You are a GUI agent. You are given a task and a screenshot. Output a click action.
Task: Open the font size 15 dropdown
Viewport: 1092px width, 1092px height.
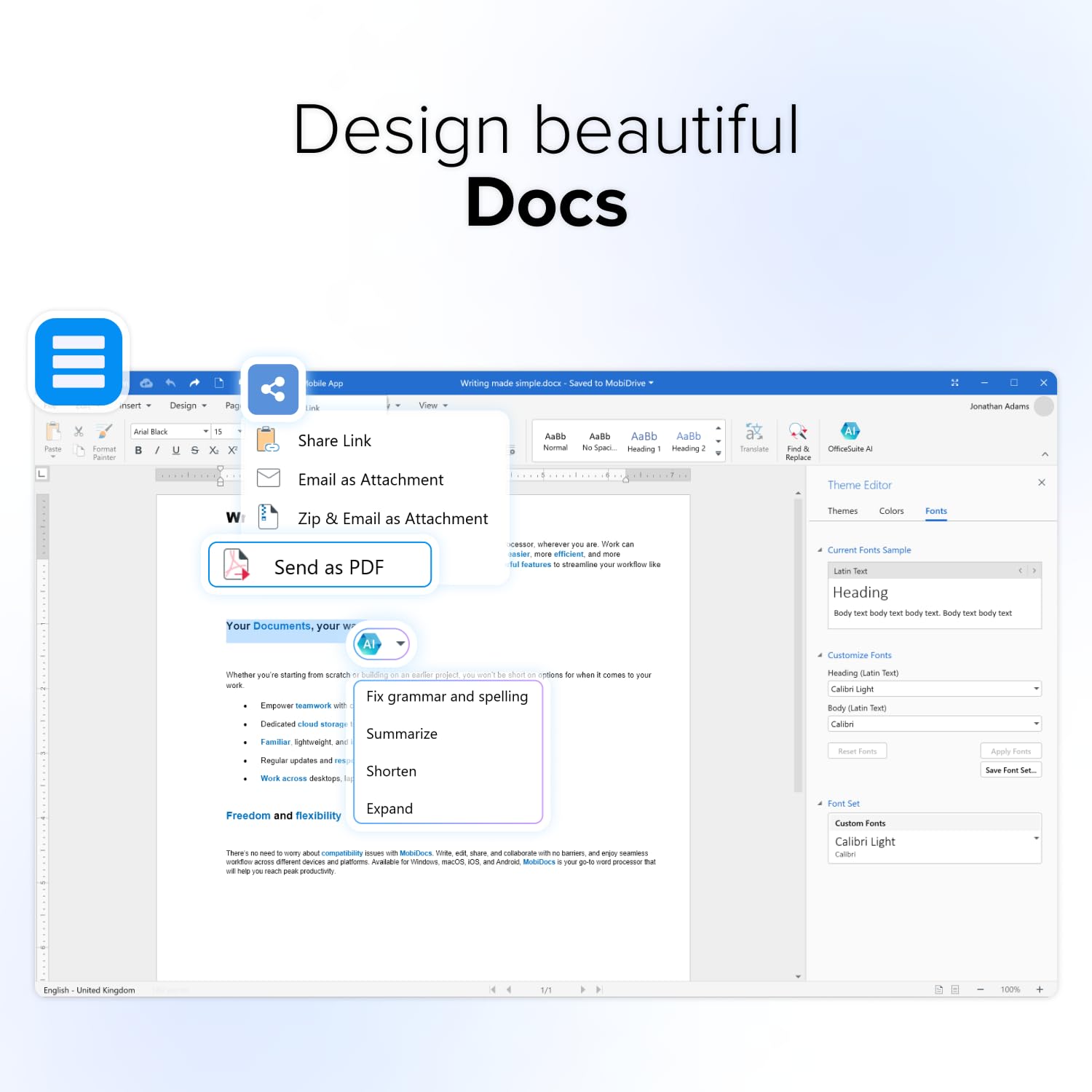coord(240,432)
